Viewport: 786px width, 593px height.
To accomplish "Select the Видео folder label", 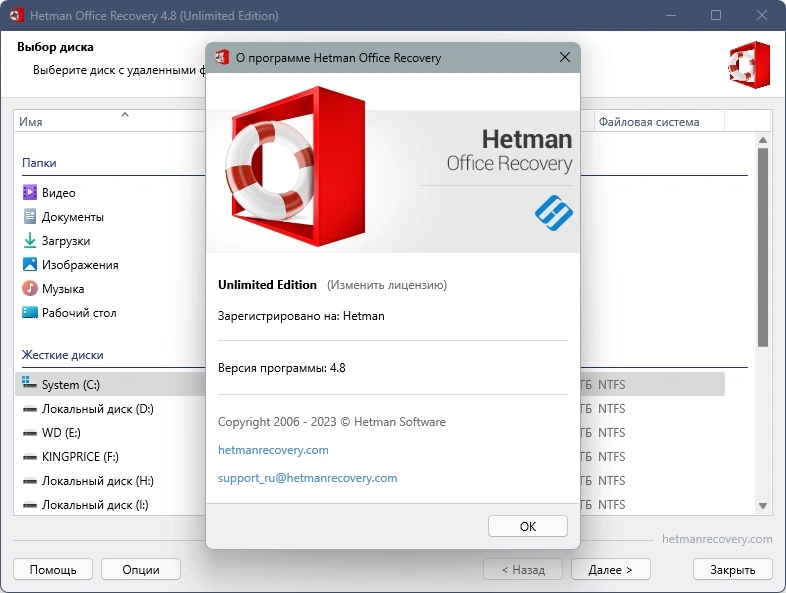I will (59, 192).
